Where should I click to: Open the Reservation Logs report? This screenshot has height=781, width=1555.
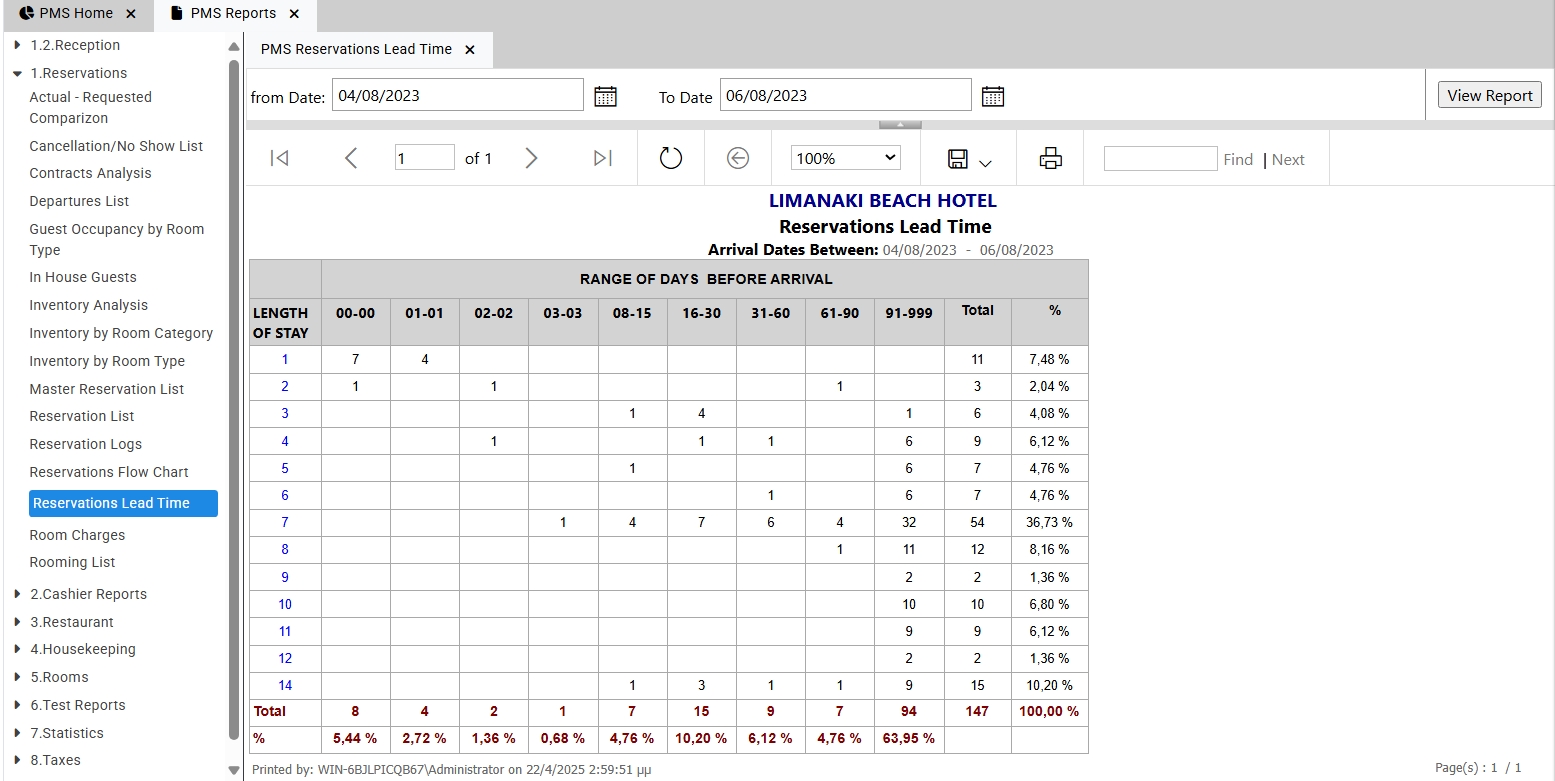85,444
